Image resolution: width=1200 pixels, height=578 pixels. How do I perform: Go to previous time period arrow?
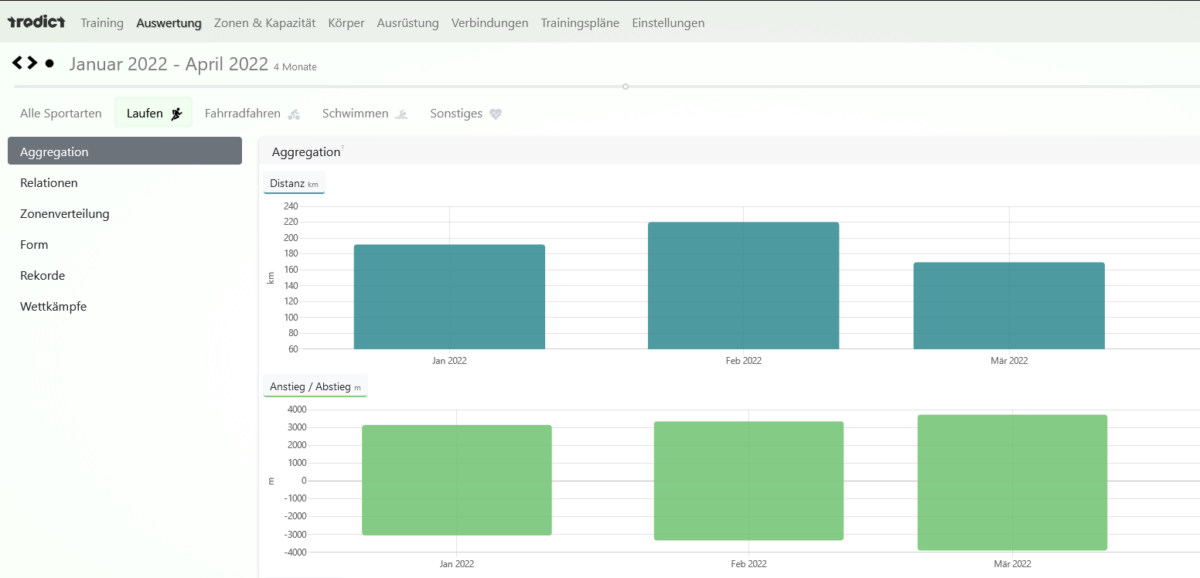(x=17, y=63)
